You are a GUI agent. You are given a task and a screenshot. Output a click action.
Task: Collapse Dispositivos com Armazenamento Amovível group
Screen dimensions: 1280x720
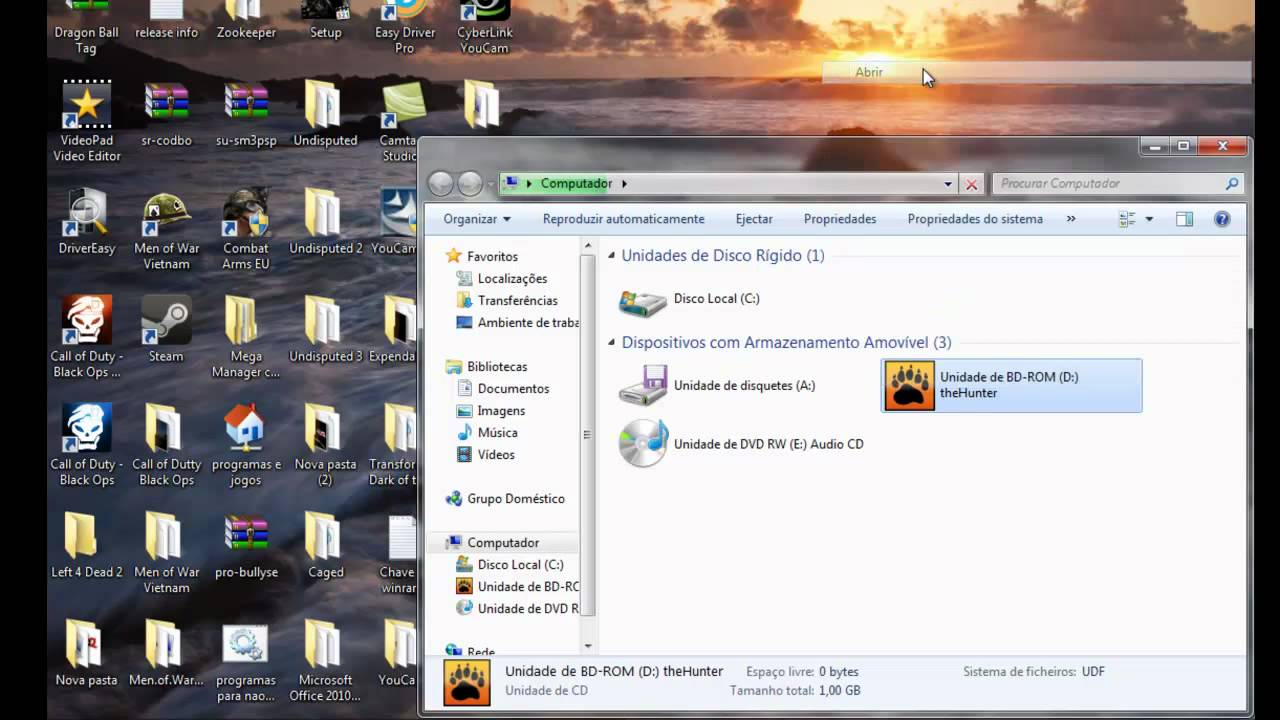click(x=612, y=343)
